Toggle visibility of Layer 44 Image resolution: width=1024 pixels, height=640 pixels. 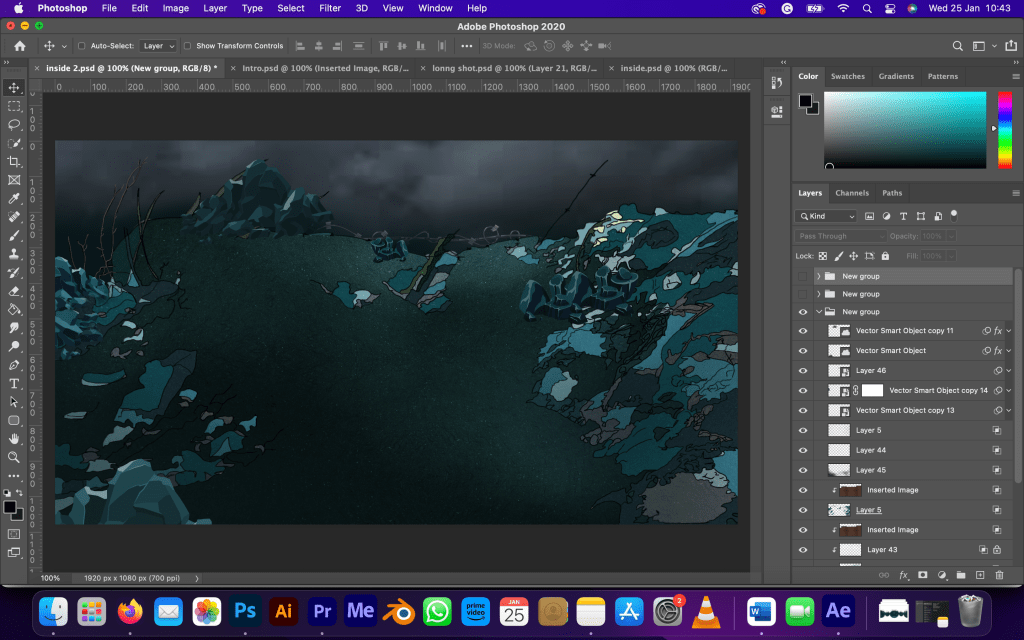(x=802, y=450)
